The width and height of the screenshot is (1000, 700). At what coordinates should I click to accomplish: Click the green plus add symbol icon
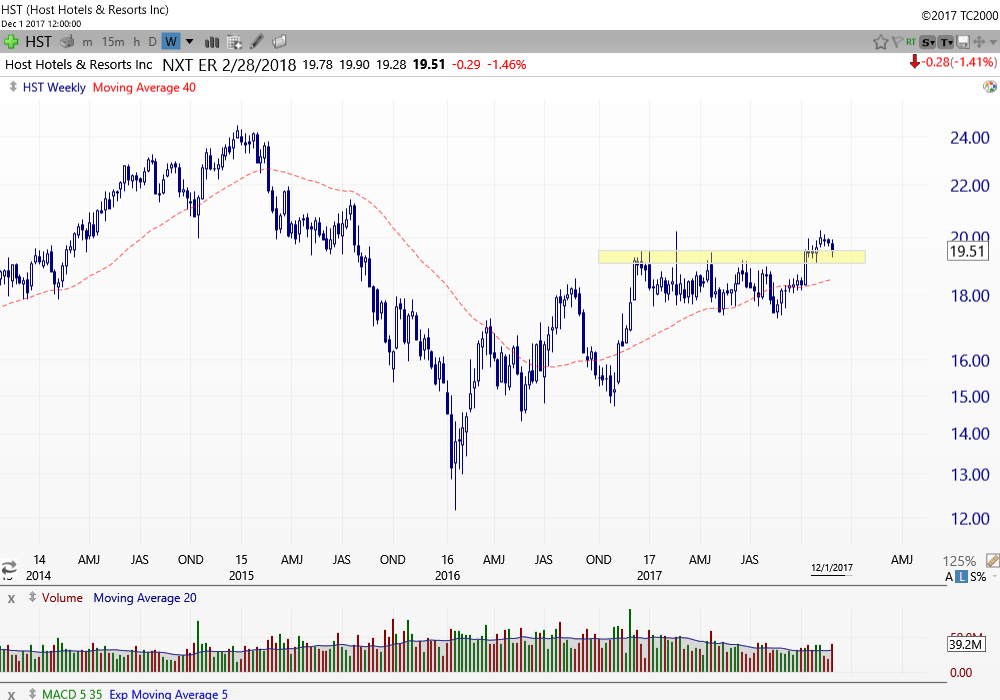[12, 41]
